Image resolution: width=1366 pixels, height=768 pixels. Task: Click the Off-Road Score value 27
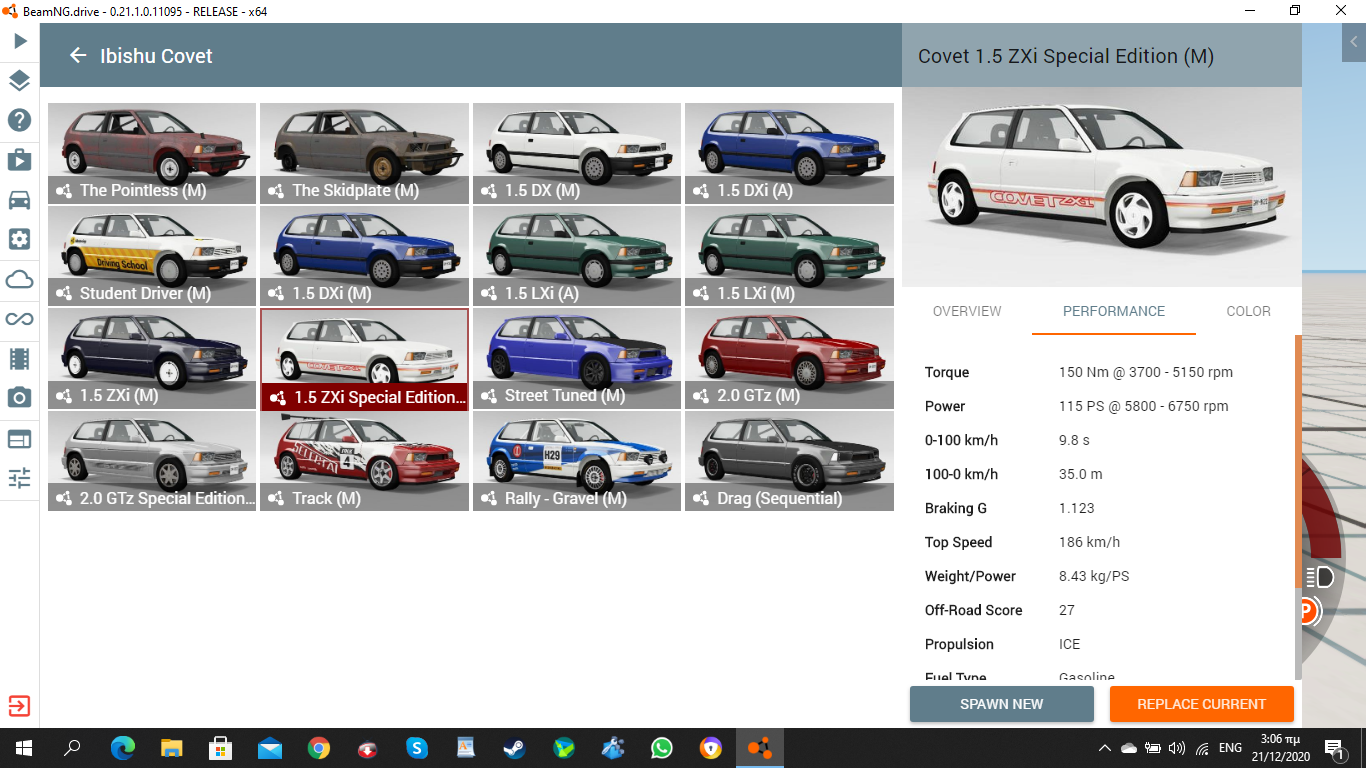(1067, 610)
